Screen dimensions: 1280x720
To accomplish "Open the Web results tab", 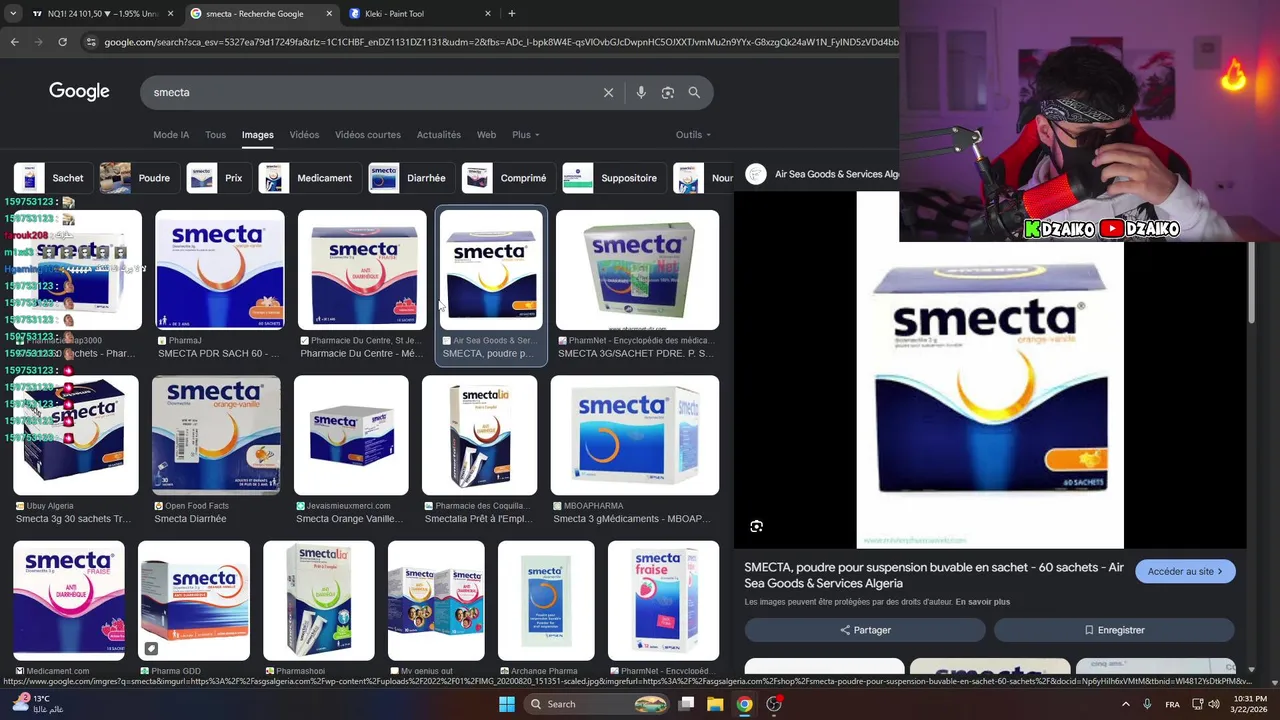I will (486, 135).
